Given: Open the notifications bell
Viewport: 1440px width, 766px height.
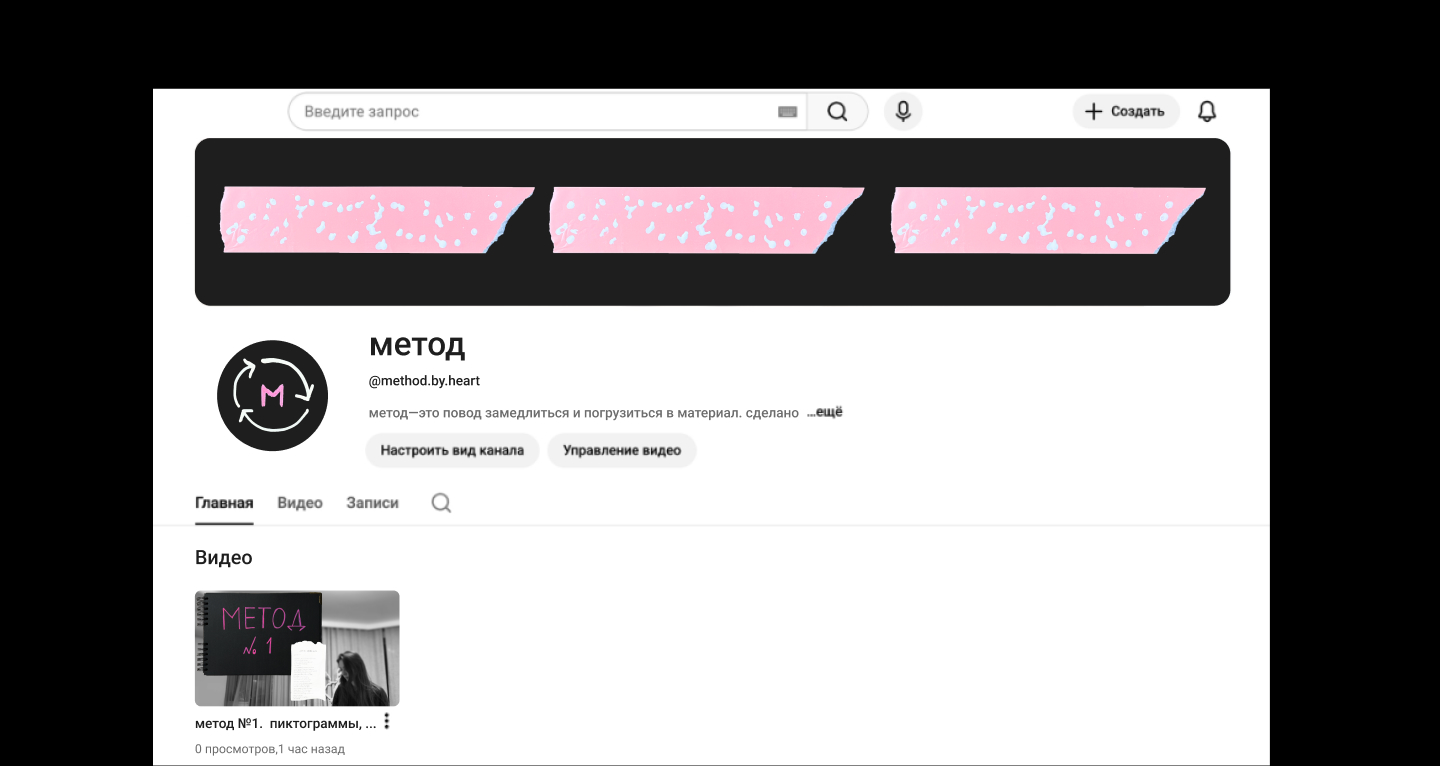Looking at the screenshot, I should [x=1207, y=111].
